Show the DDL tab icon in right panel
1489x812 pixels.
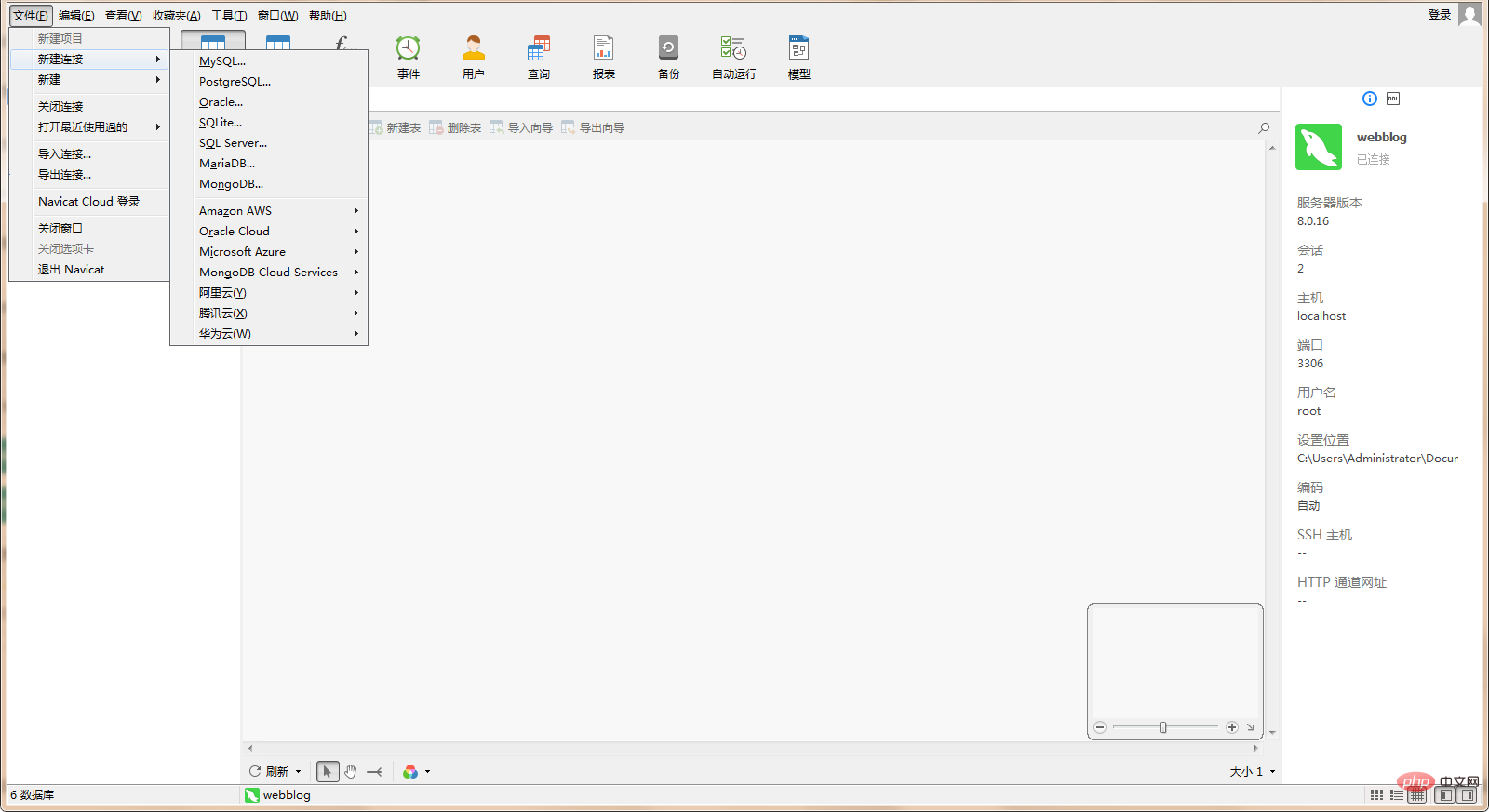pyautogui.click(x=1393, y=99)
